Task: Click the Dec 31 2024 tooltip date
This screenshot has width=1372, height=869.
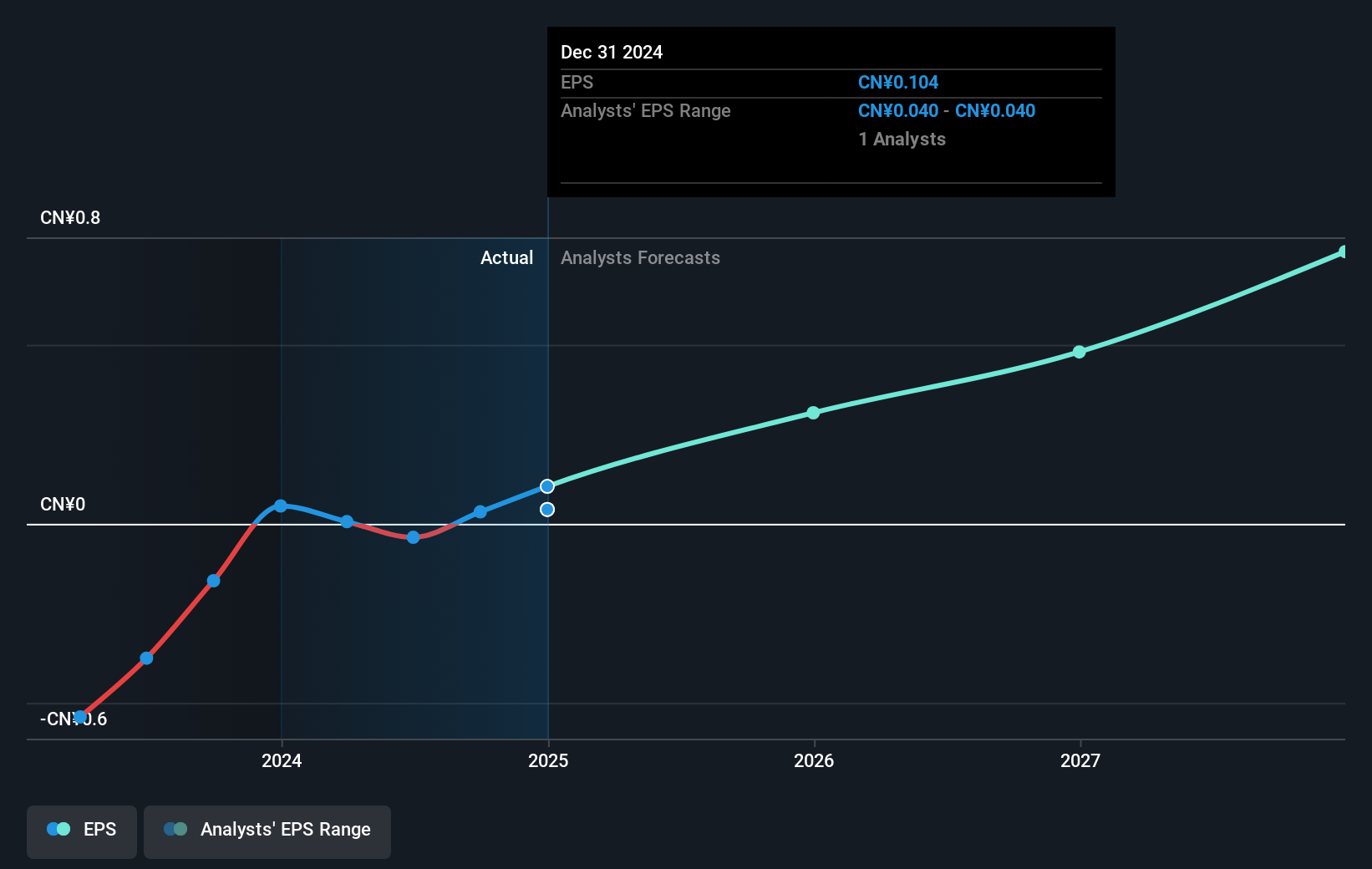Action: (612, 53)
